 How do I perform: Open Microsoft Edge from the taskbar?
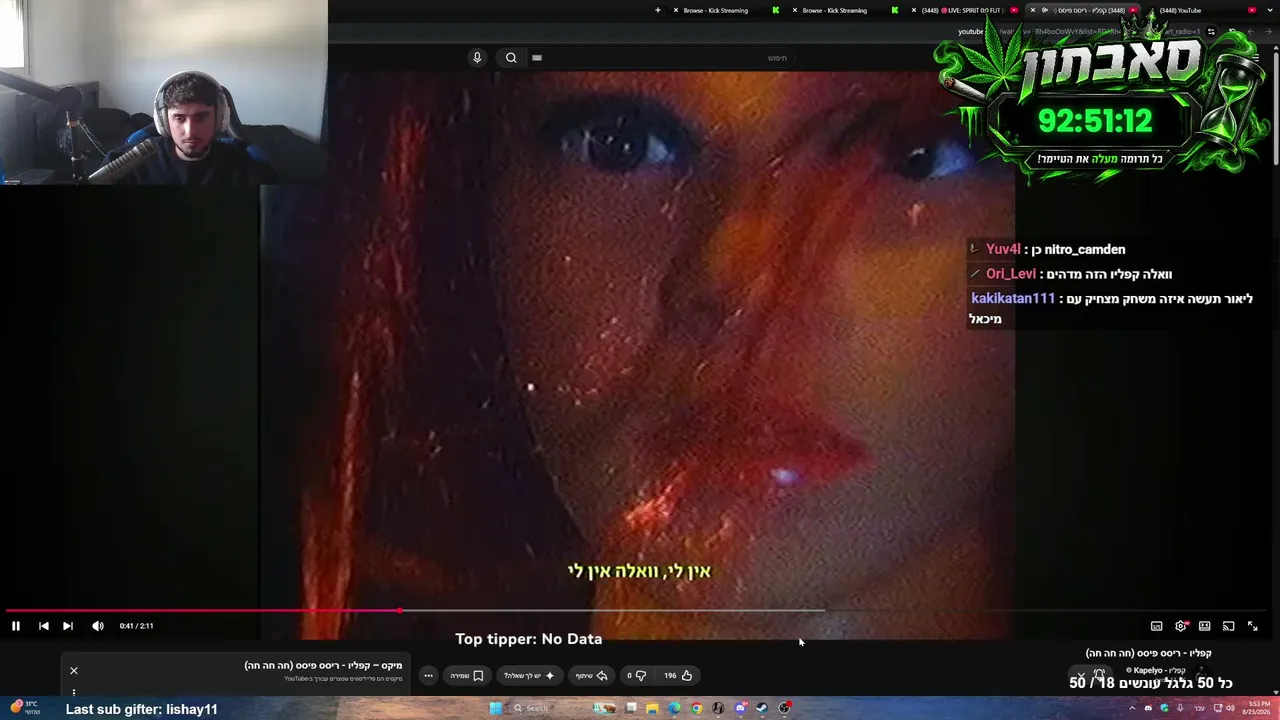click(x=674, y=708)
